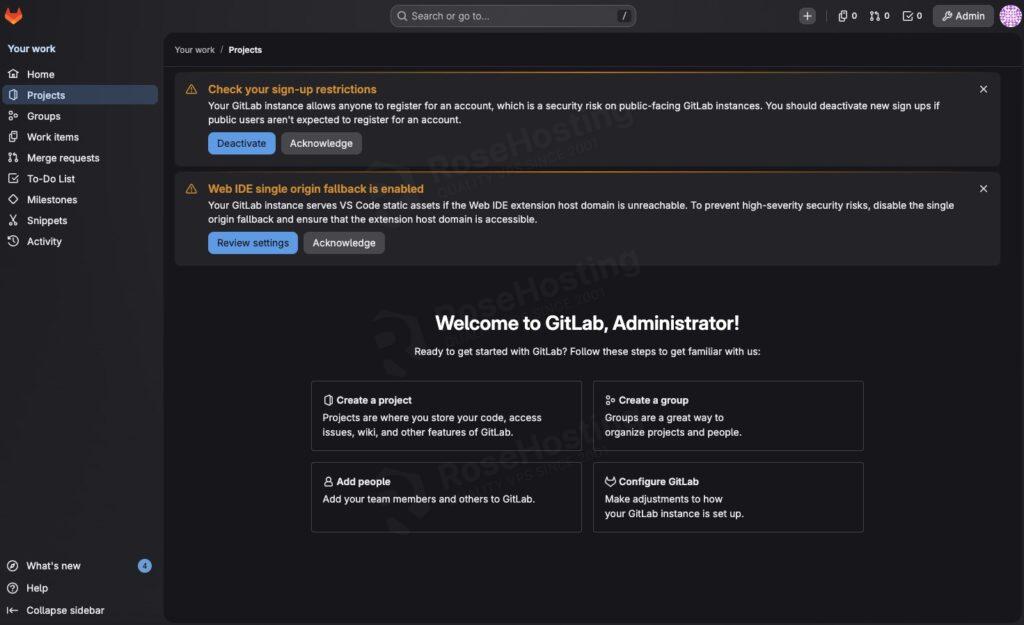The image size is (1024, 625).
Task: Go to Groups in the sidebar
Action: click(x=80, y=116)
